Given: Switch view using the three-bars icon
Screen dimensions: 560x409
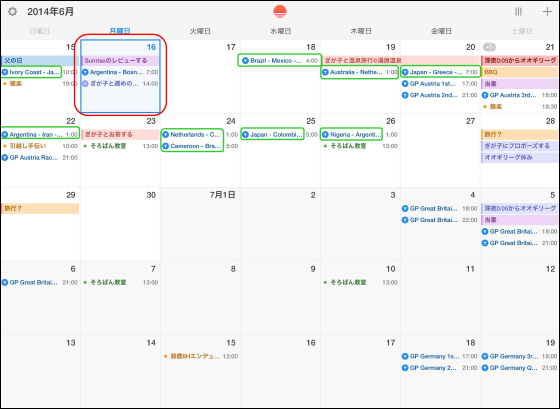Looking at the screenshot, I should click(x=518, y=11).
